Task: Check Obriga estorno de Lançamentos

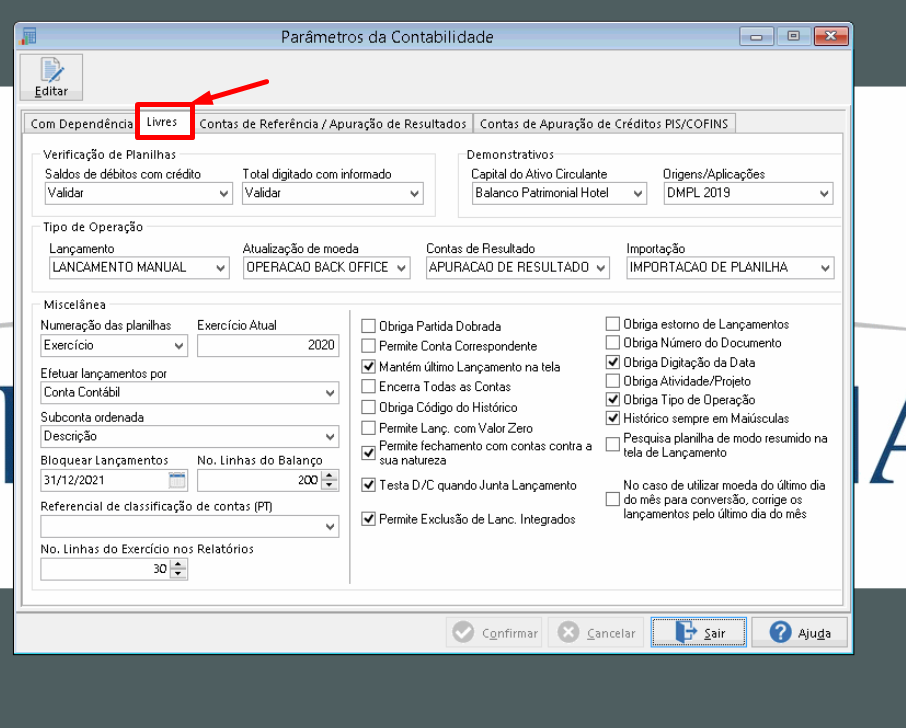Action: click(612, 324)
